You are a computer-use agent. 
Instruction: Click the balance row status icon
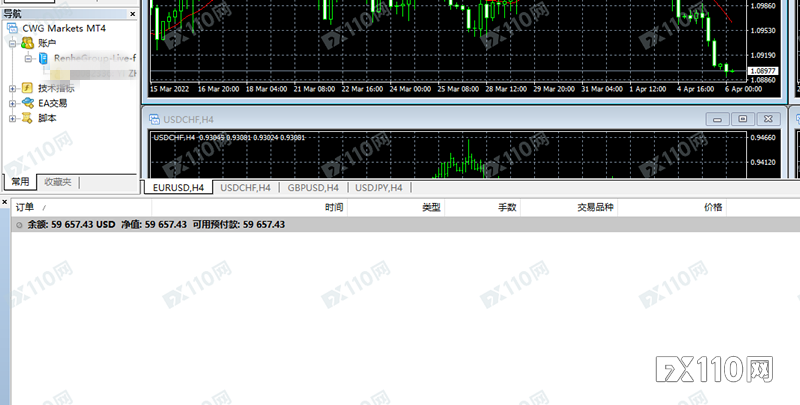coord(20,225)
